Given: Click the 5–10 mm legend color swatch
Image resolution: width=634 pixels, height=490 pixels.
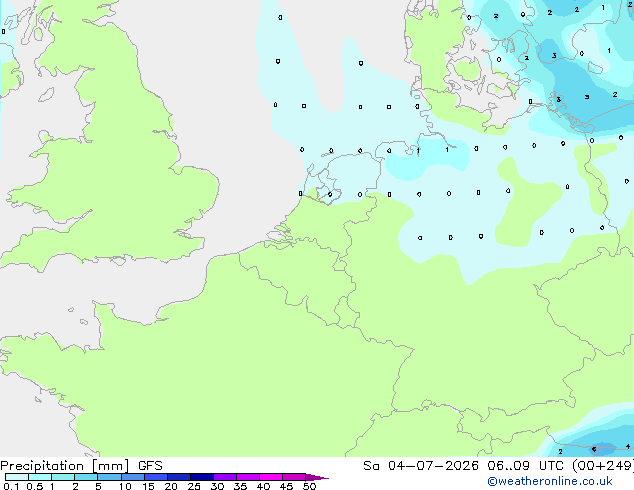Looking at the screenshot, I should [109, 477].
